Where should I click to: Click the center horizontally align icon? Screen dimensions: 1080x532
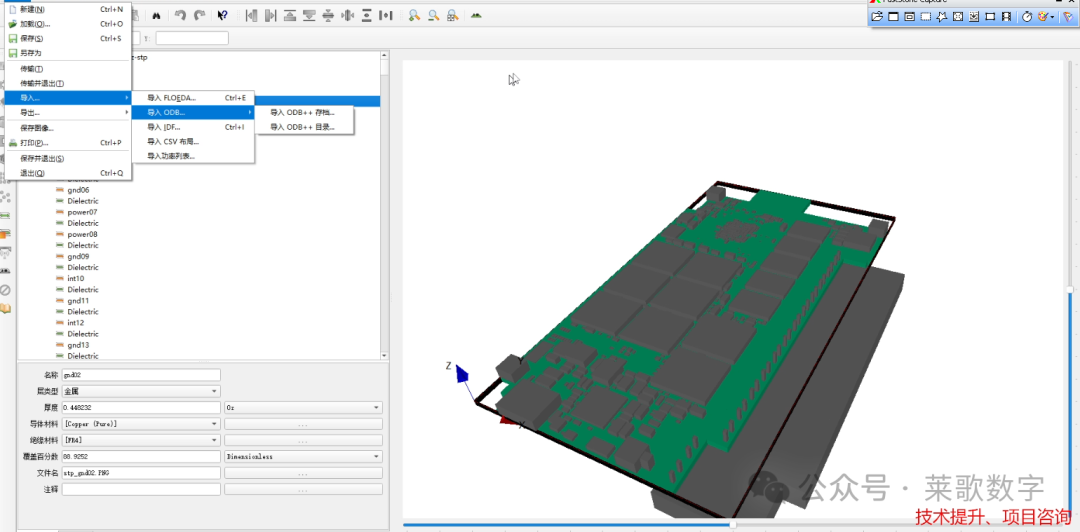pyautogui.click(x=348, y=15)
